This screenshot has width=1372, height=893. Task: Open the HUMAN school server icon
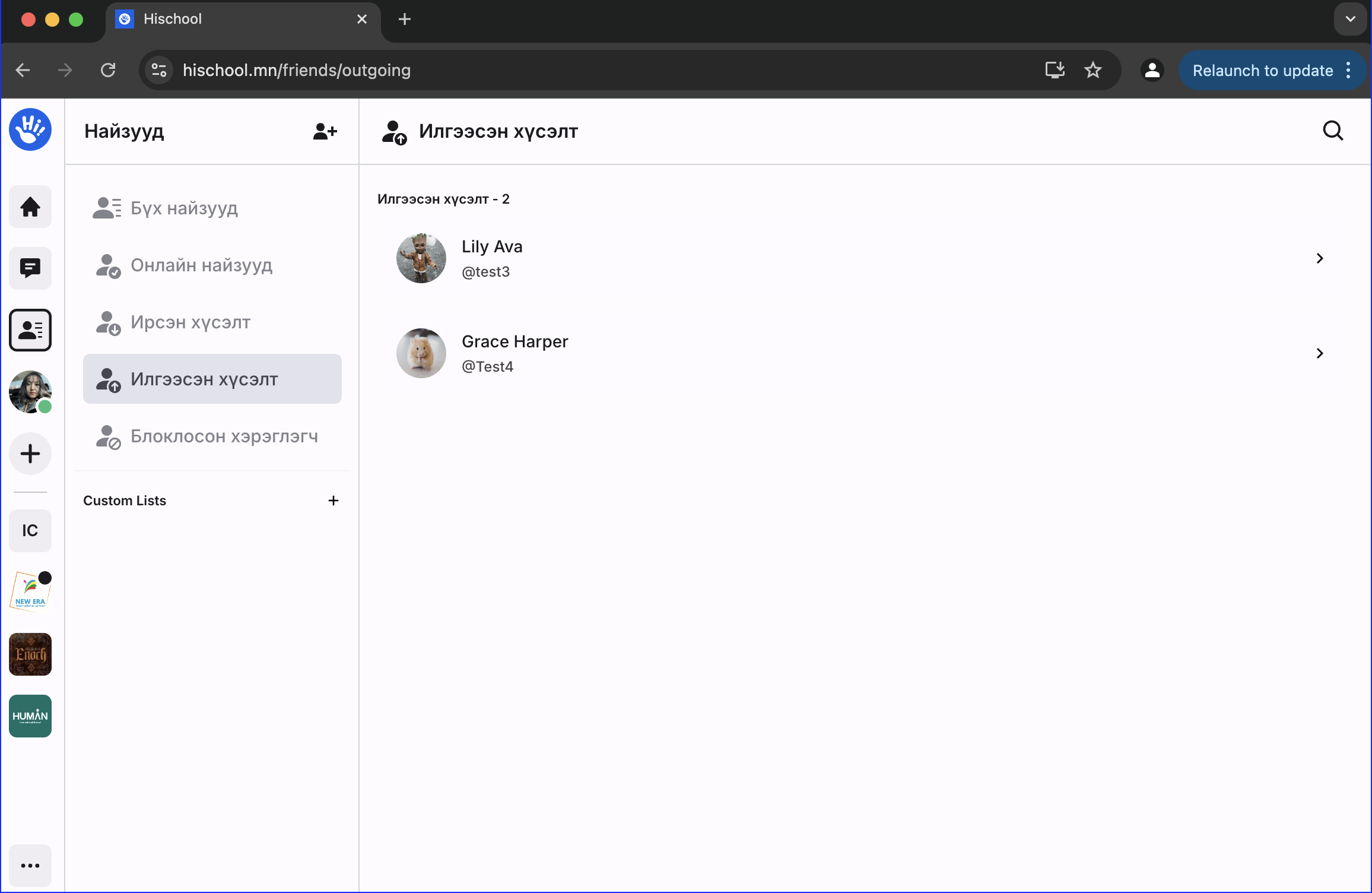click(x=30, y=716)
